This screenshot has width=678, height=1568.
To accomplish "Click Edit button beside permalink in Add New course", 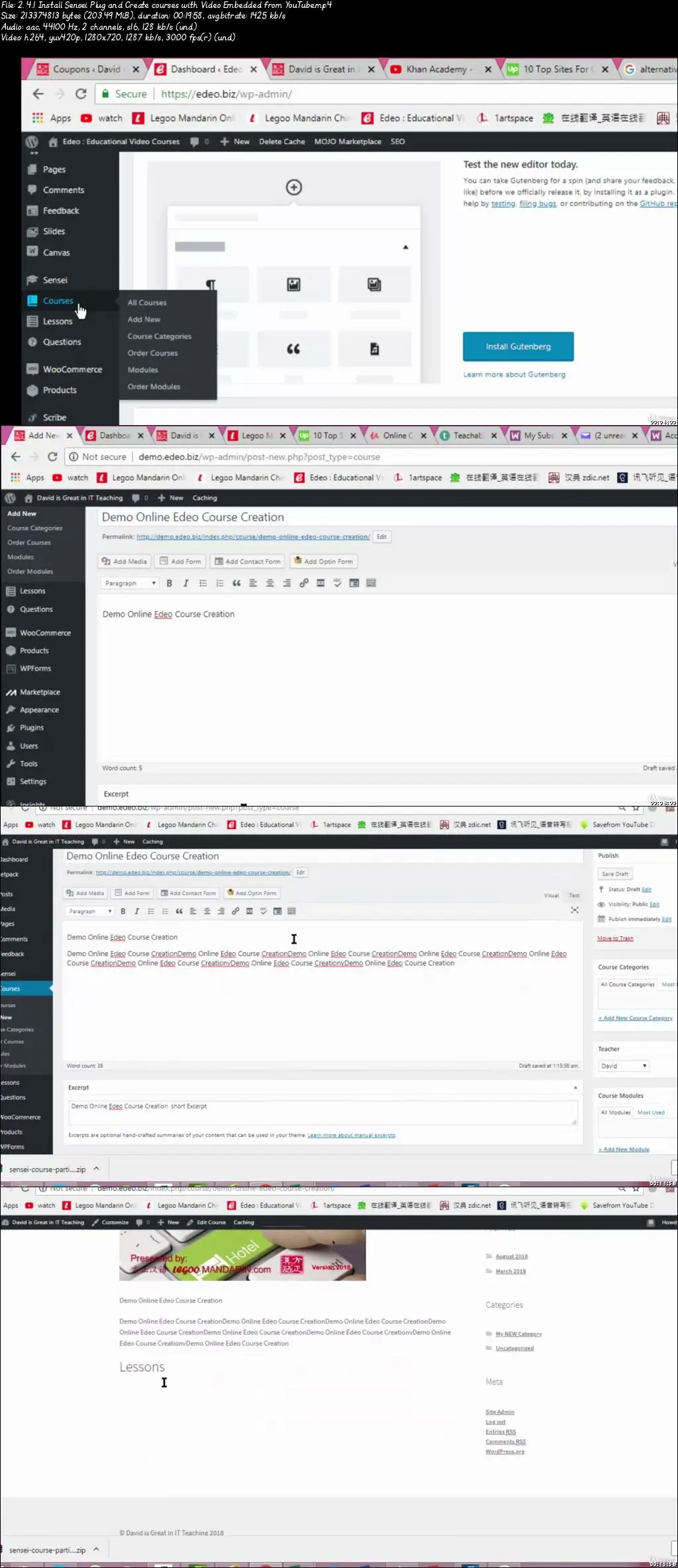I will tap(382, 537).
